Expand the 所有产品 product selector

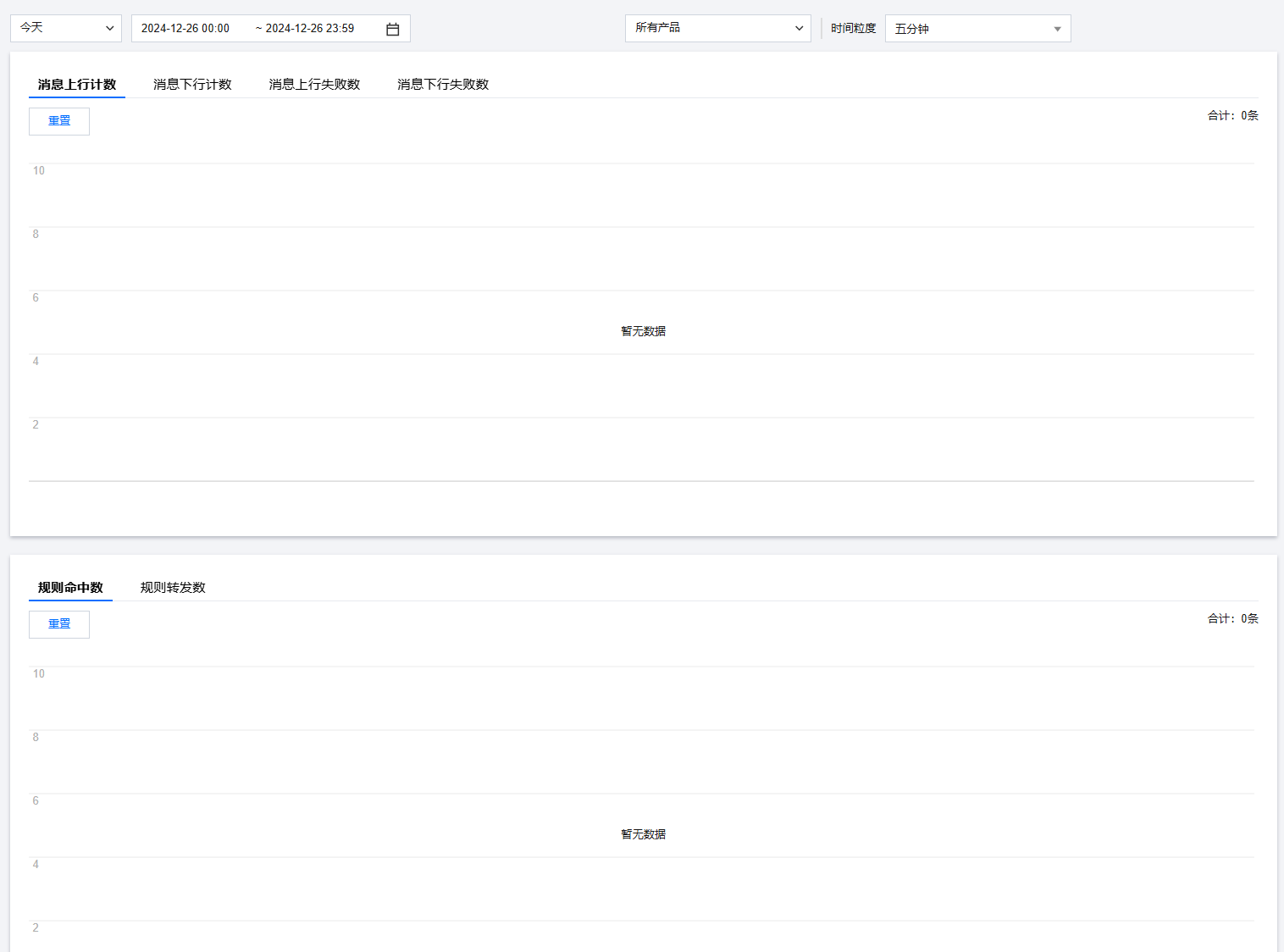(x=717, y=28)
